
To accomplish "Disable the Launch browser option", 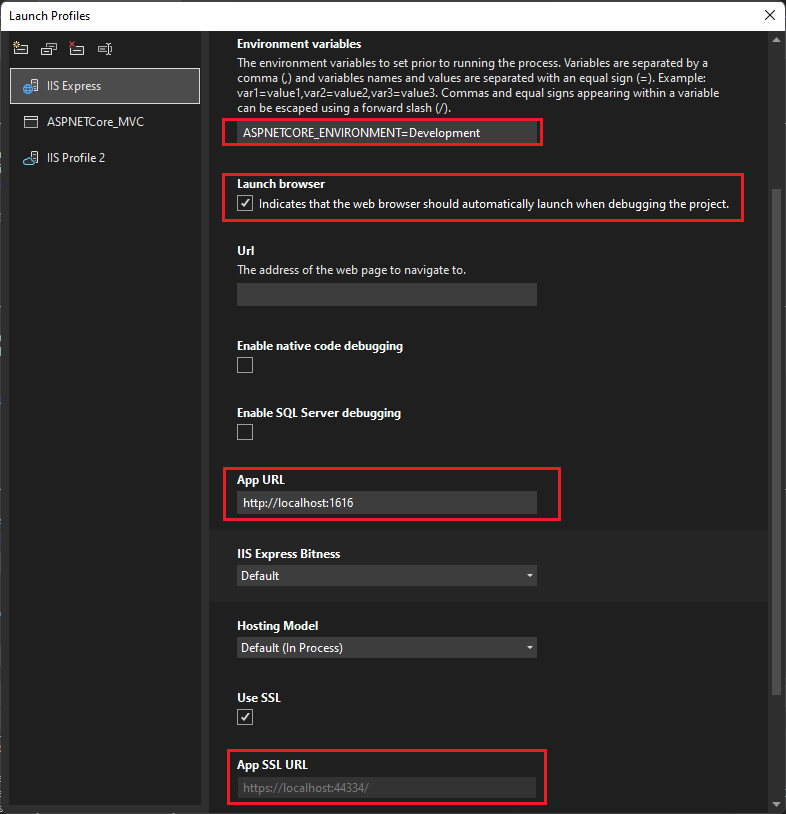I will point(245,204).
